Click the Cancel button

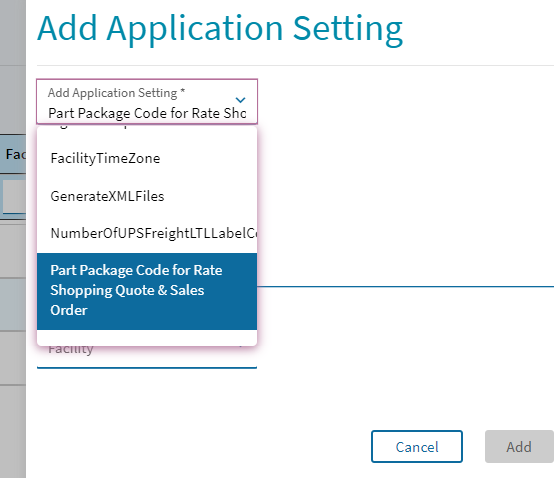417,447
